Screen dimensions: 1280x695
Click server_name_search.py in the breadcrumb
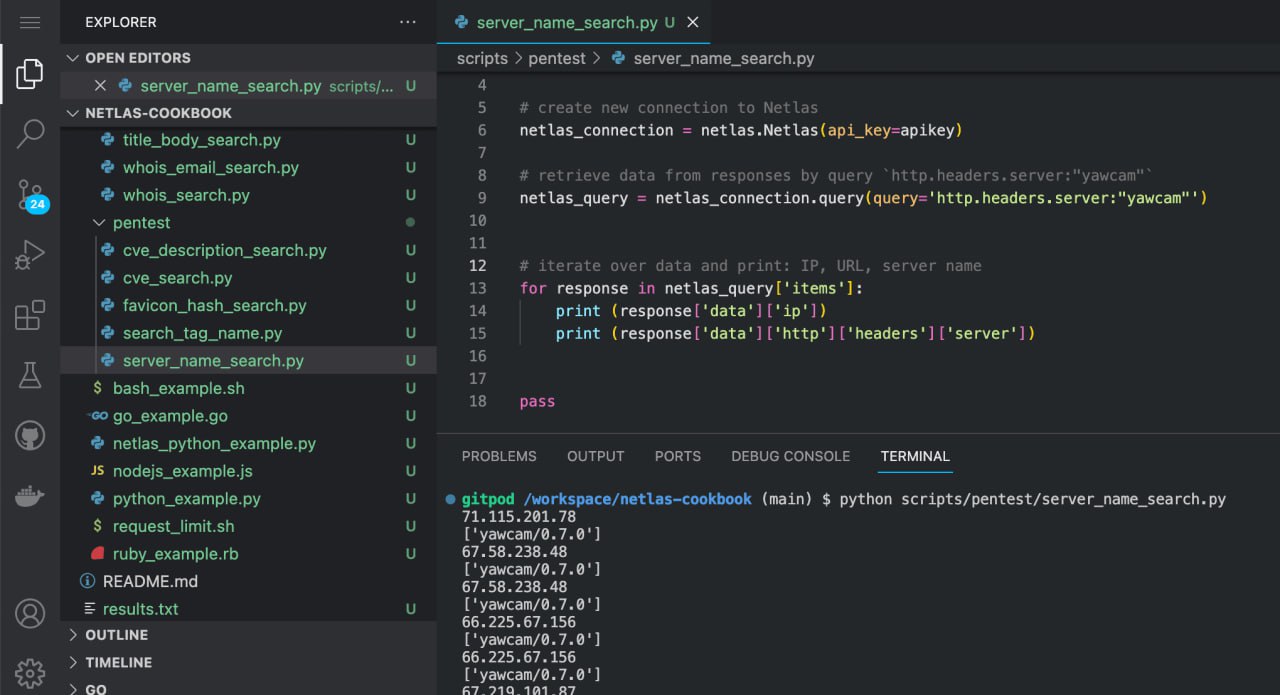click(724, 58)
